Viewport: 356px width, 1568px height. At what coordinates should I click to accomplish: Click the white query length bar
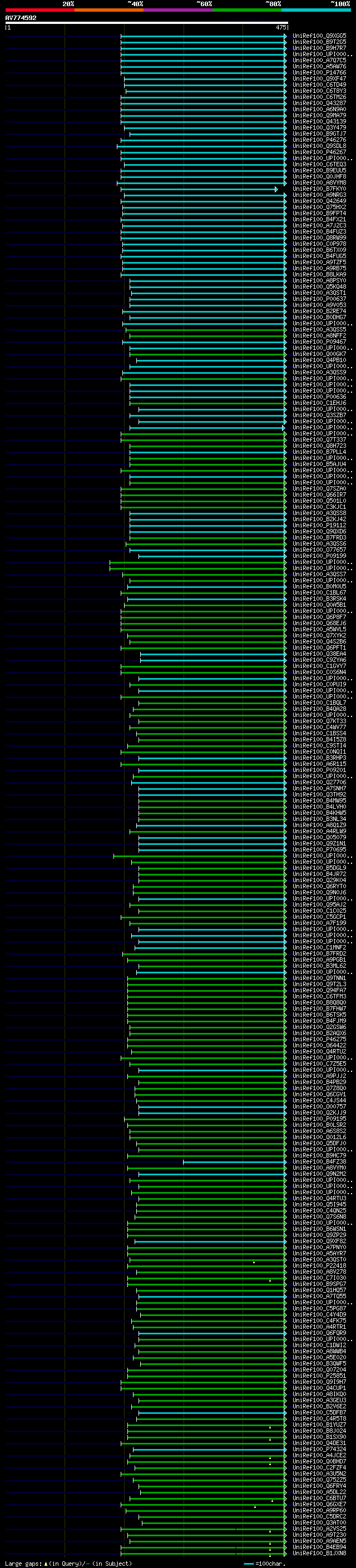pyautogui.click(x=147, y=23)
